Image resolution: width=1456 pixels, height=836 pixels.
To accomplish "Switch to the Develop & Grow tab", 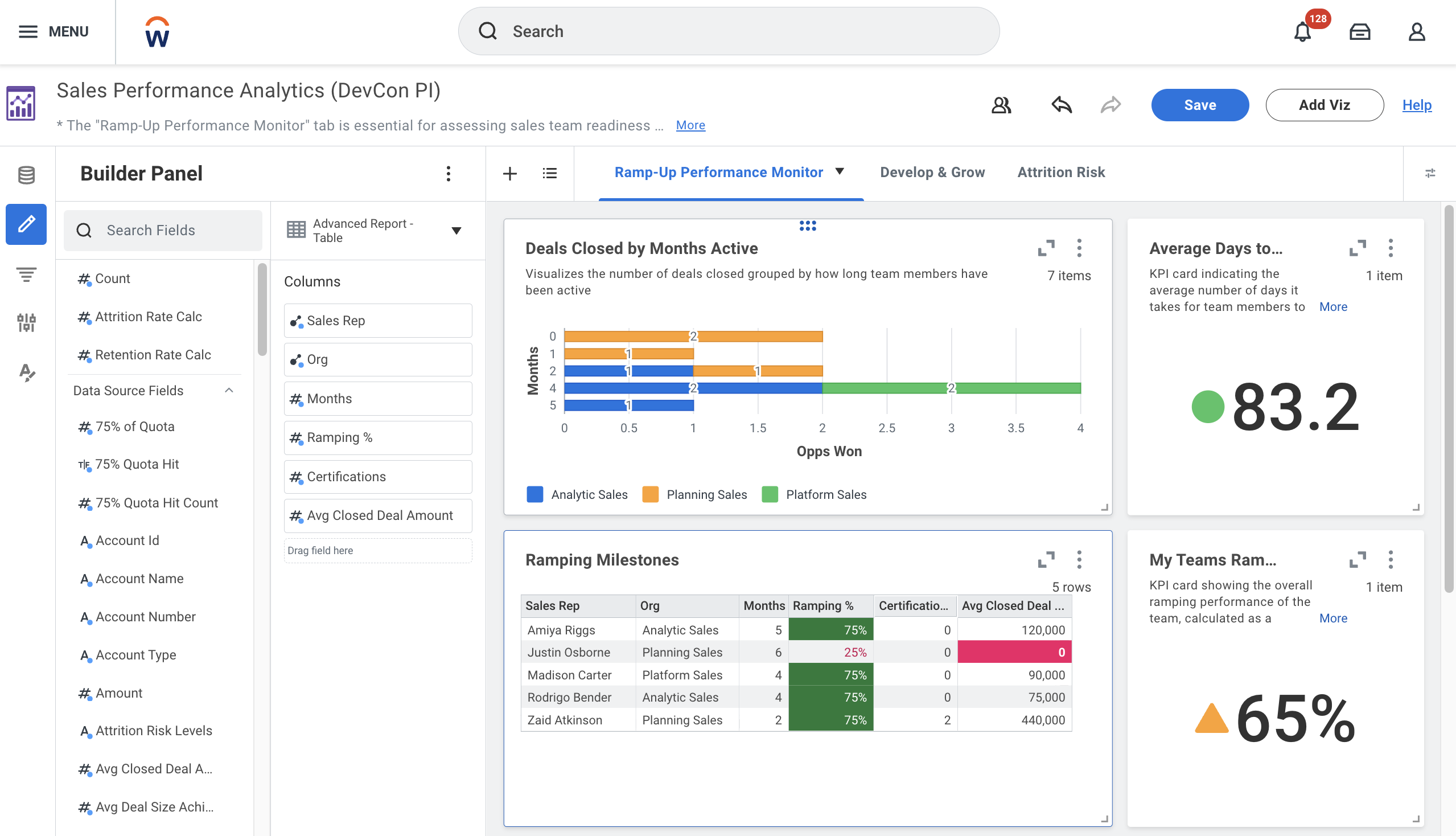I will pyautogui.click(x=932, y=172).
